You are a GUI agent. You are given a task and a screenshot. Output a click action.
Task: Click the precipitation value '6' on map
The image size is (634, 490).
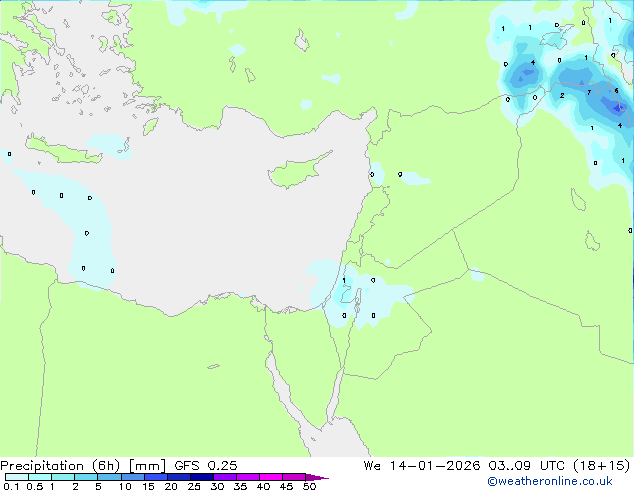[x=616, y=91]
